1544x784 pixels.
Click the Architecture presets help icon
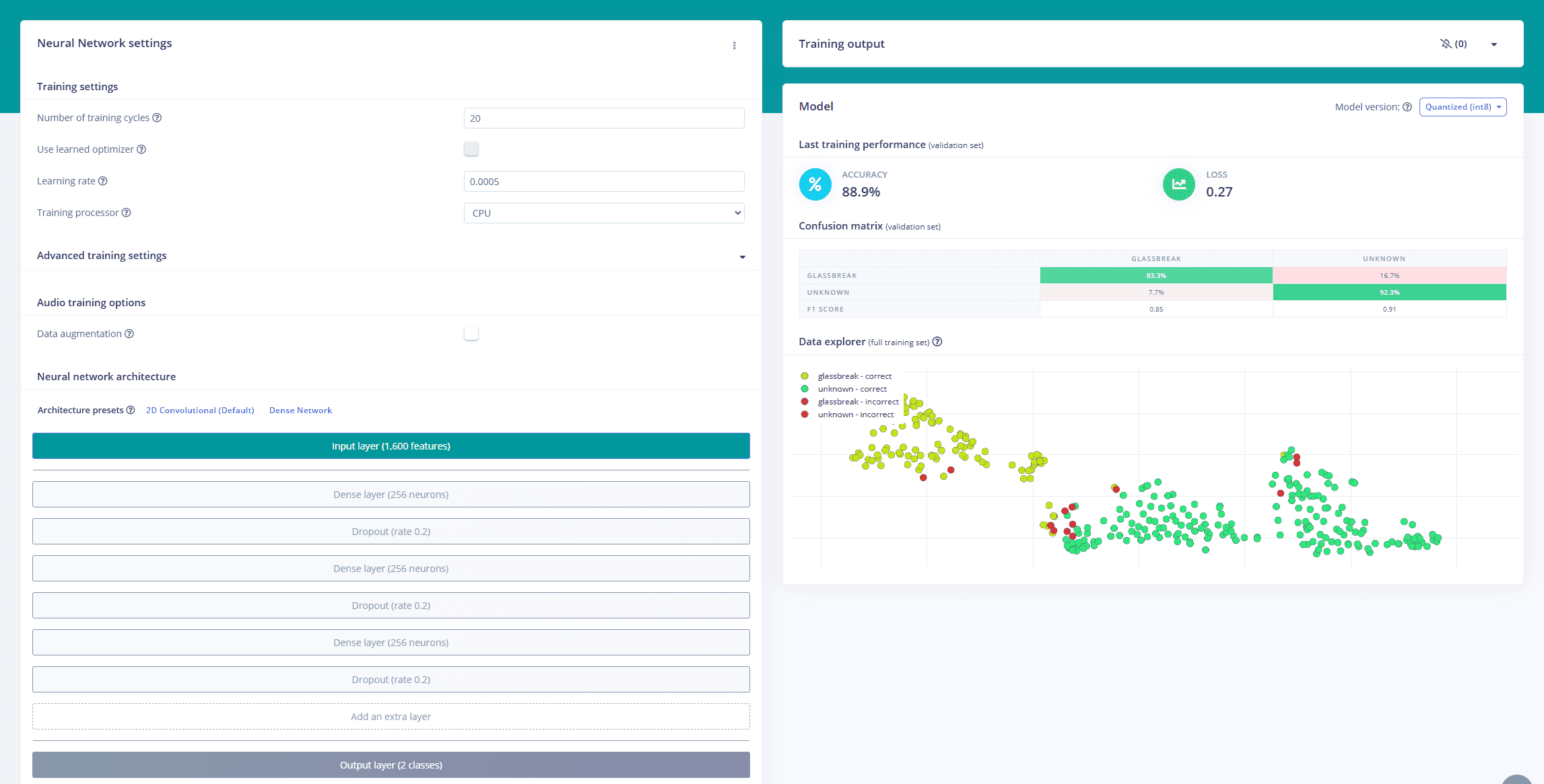[x=131, y=410]
